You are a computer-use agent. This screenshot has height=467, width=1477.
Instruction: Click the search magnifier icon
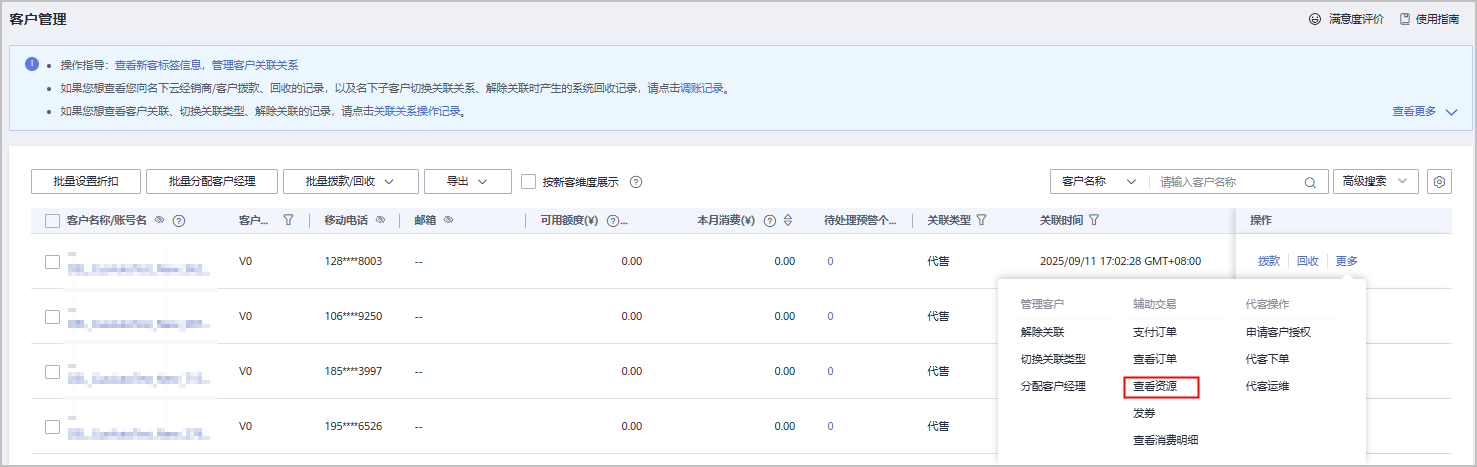(1309, 182)
